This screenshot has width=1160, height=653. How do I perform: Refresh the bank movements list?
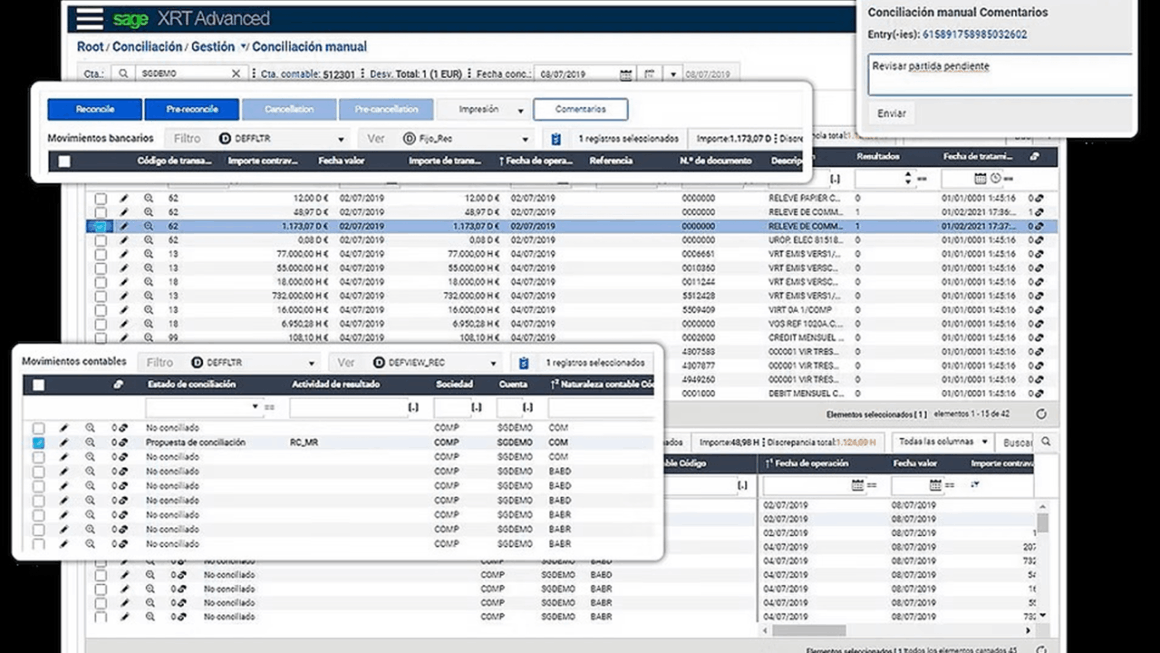pos(1041,414)
